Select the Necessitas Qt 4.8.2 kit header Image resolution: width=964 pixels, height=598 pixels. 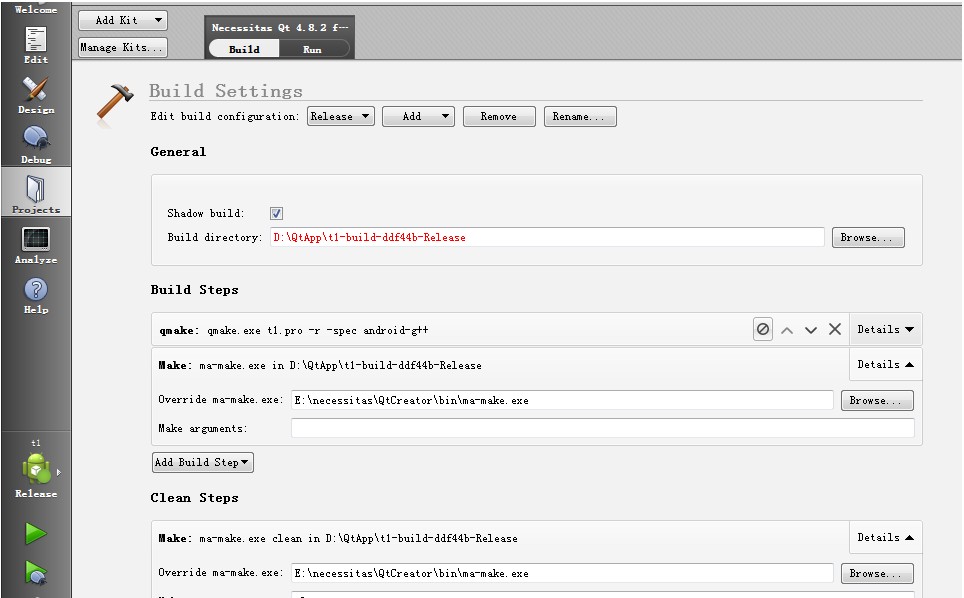point(280,27)
